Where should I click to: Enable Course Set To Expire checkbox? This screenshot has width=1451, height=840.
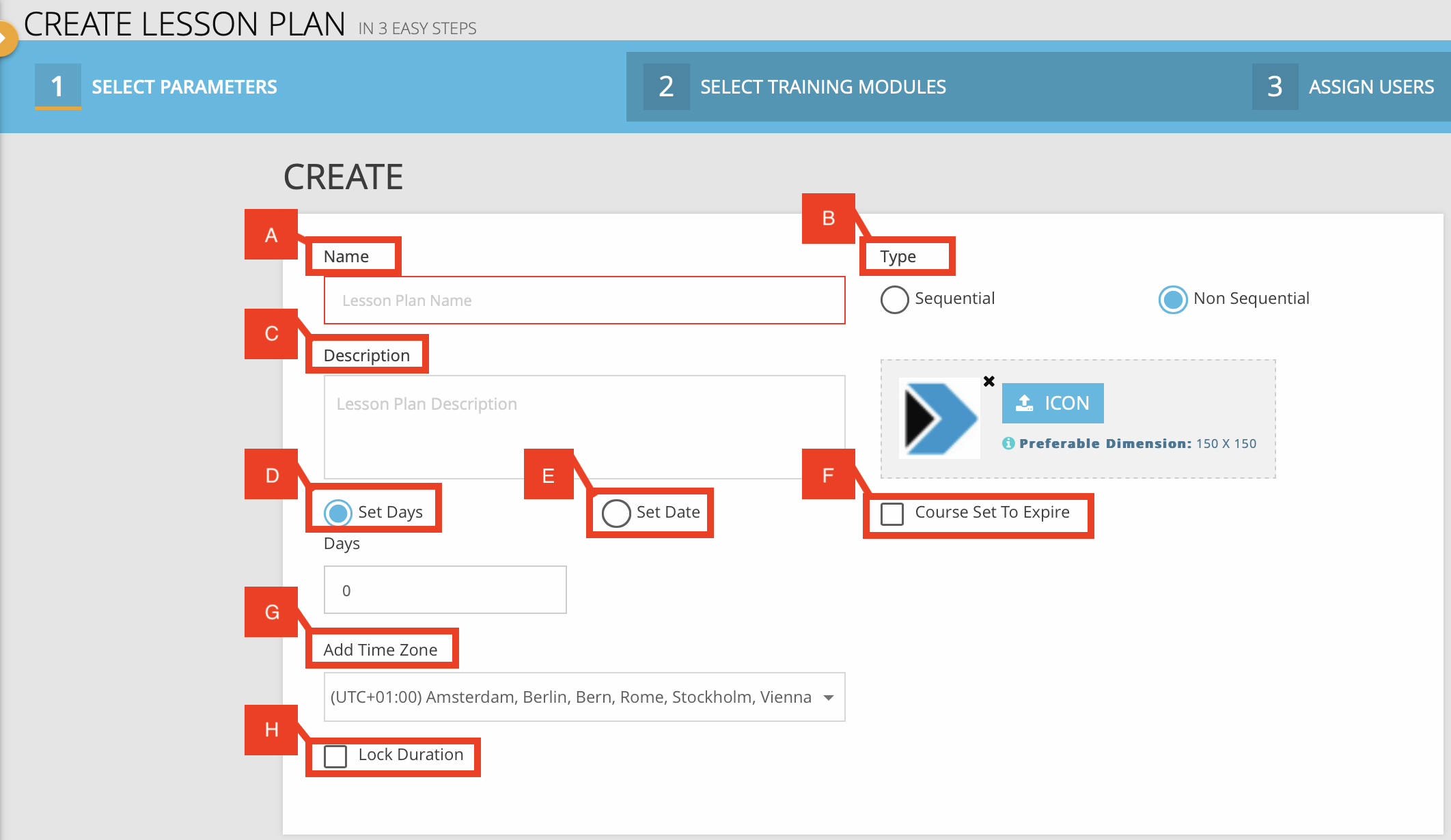point(892,514)
